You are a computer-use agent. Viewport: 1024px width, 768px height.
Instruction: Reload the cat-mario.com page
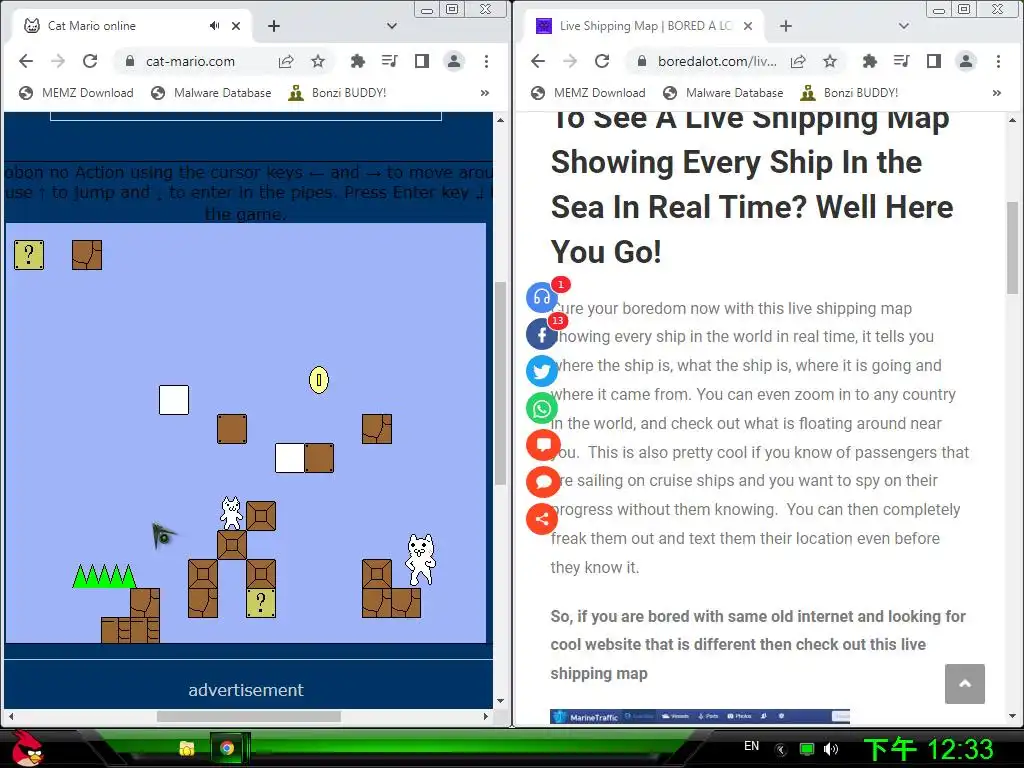(x=90, y=61)
